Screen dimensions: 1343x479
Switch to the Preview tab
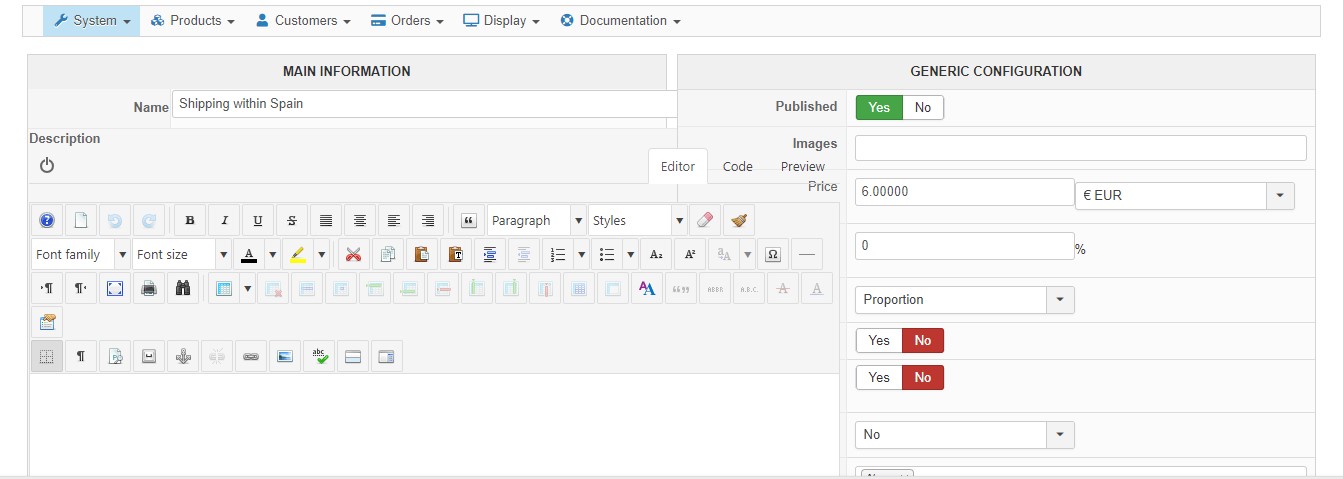803,167
